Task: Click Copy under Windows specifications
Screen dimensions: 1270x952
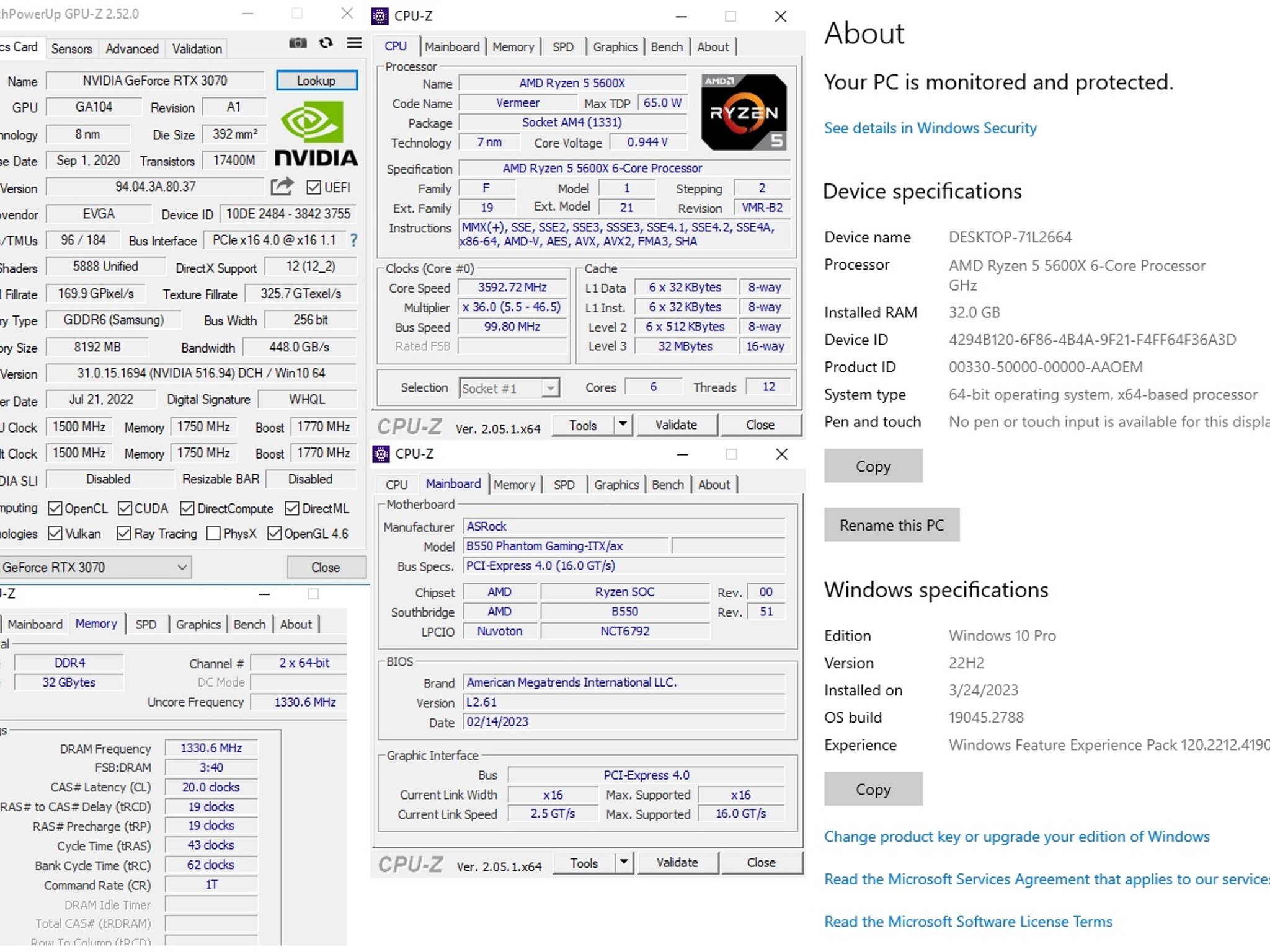Action: click(x=873, y=789)
